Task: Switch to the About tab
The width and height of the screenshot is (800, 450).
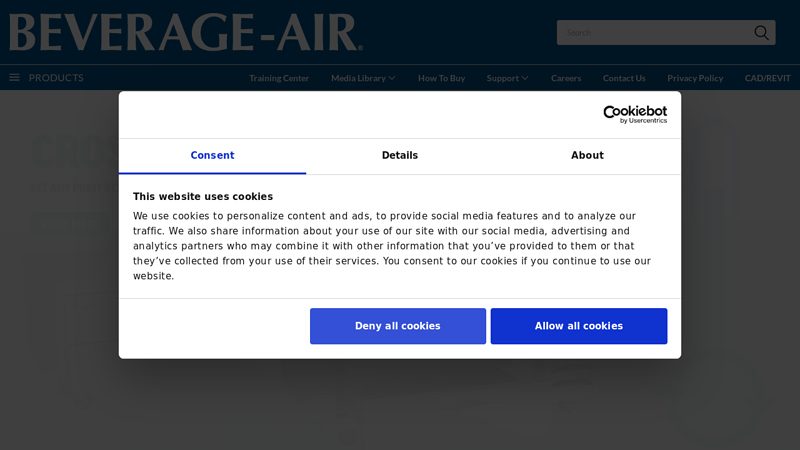Action: click(x=587, y=156)
